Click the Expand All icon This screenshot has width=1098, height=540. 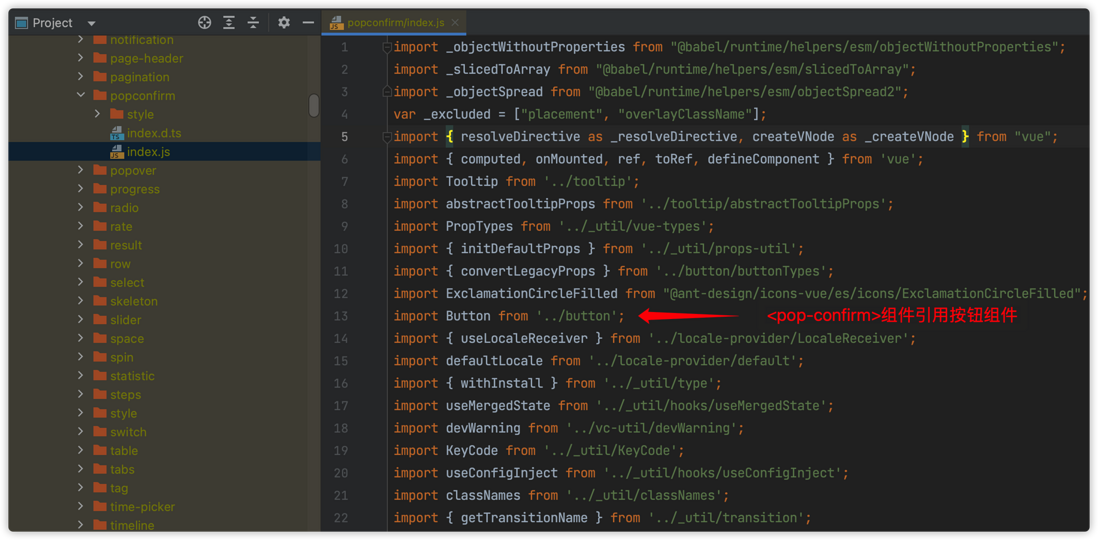[229, 22]
